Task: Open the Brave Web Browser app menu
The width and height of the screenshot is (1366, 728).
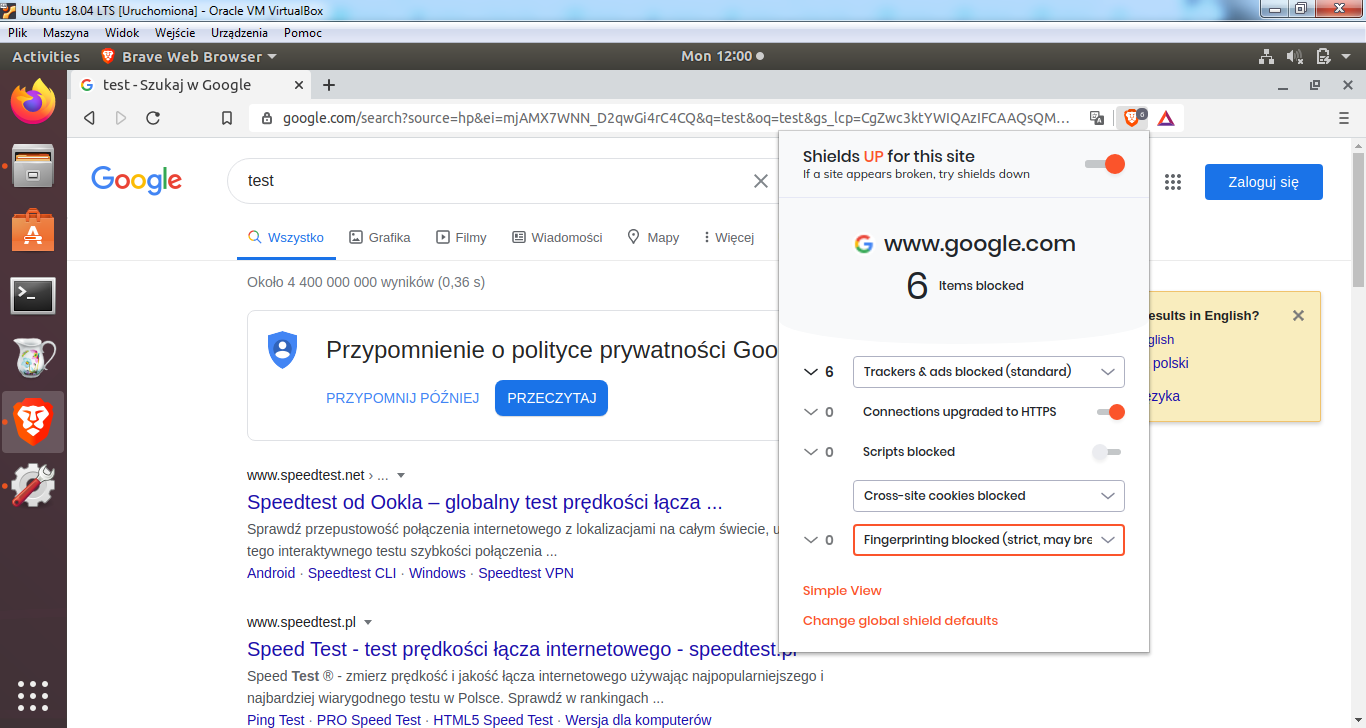Action: tap(190, 57)
